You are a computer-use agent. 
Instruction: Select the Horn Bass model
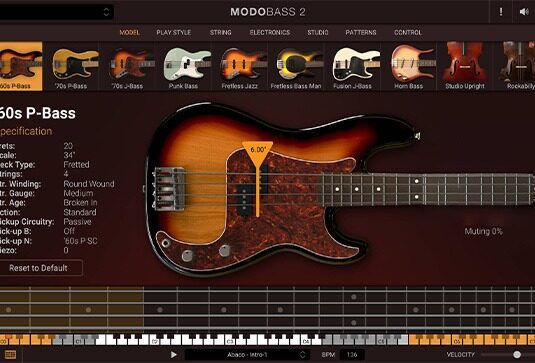coord(408,66)
